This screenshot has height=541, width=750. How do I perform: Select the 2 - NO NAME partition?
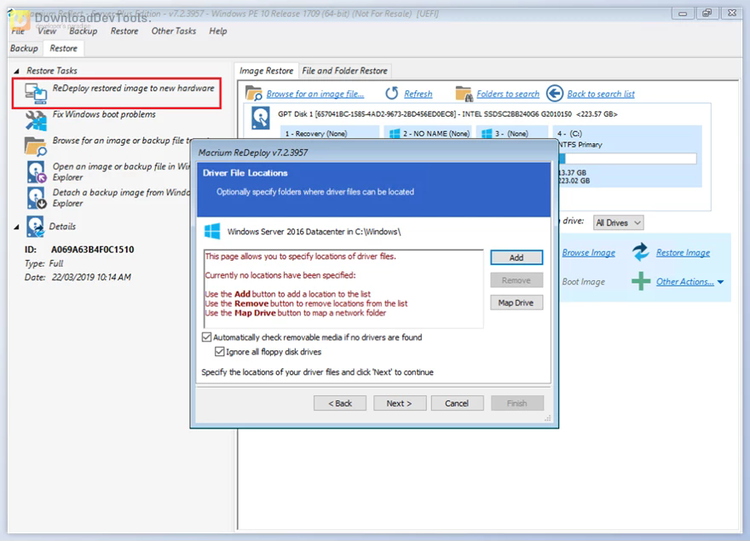point(428,133)
